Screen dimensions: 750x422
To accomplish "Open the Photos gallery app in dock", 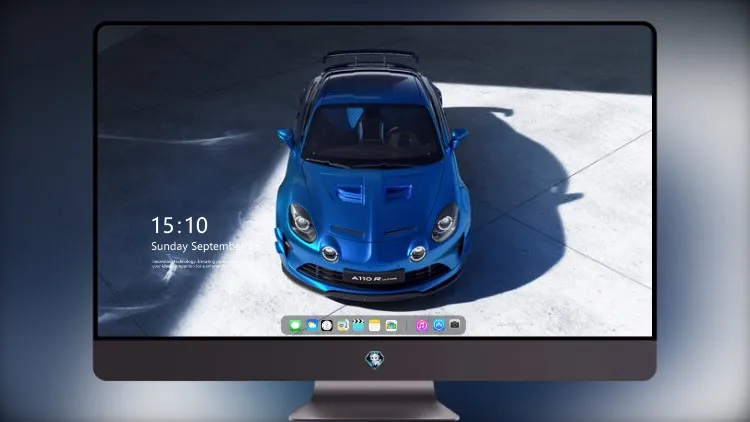I will (391, 325).
